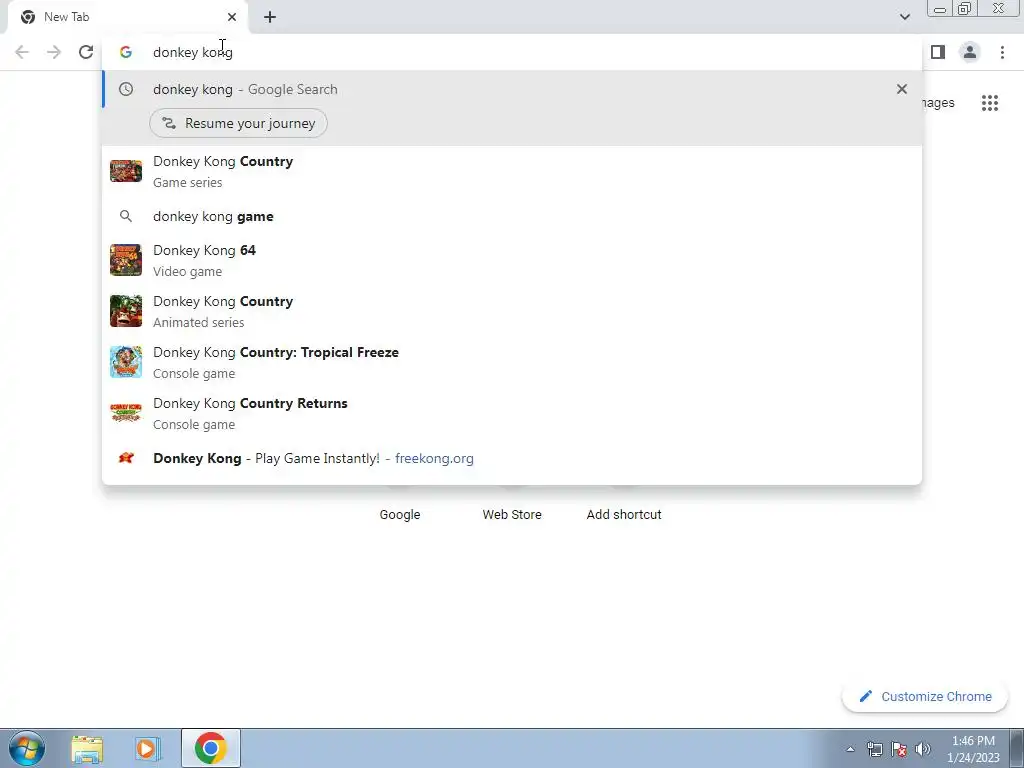1024x768 pixels.
Task: Choose Donkey Kong Country Animated series suggestion
Action: point(512,311)
